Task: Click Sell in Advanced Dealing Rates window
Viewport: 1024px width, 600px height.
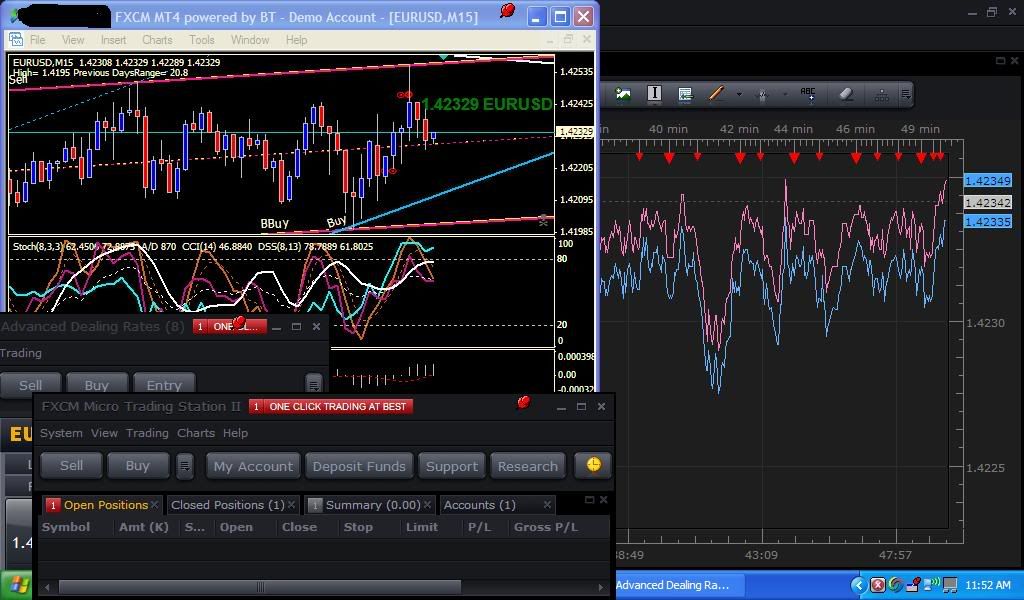Action: click(x=31, y=385)
